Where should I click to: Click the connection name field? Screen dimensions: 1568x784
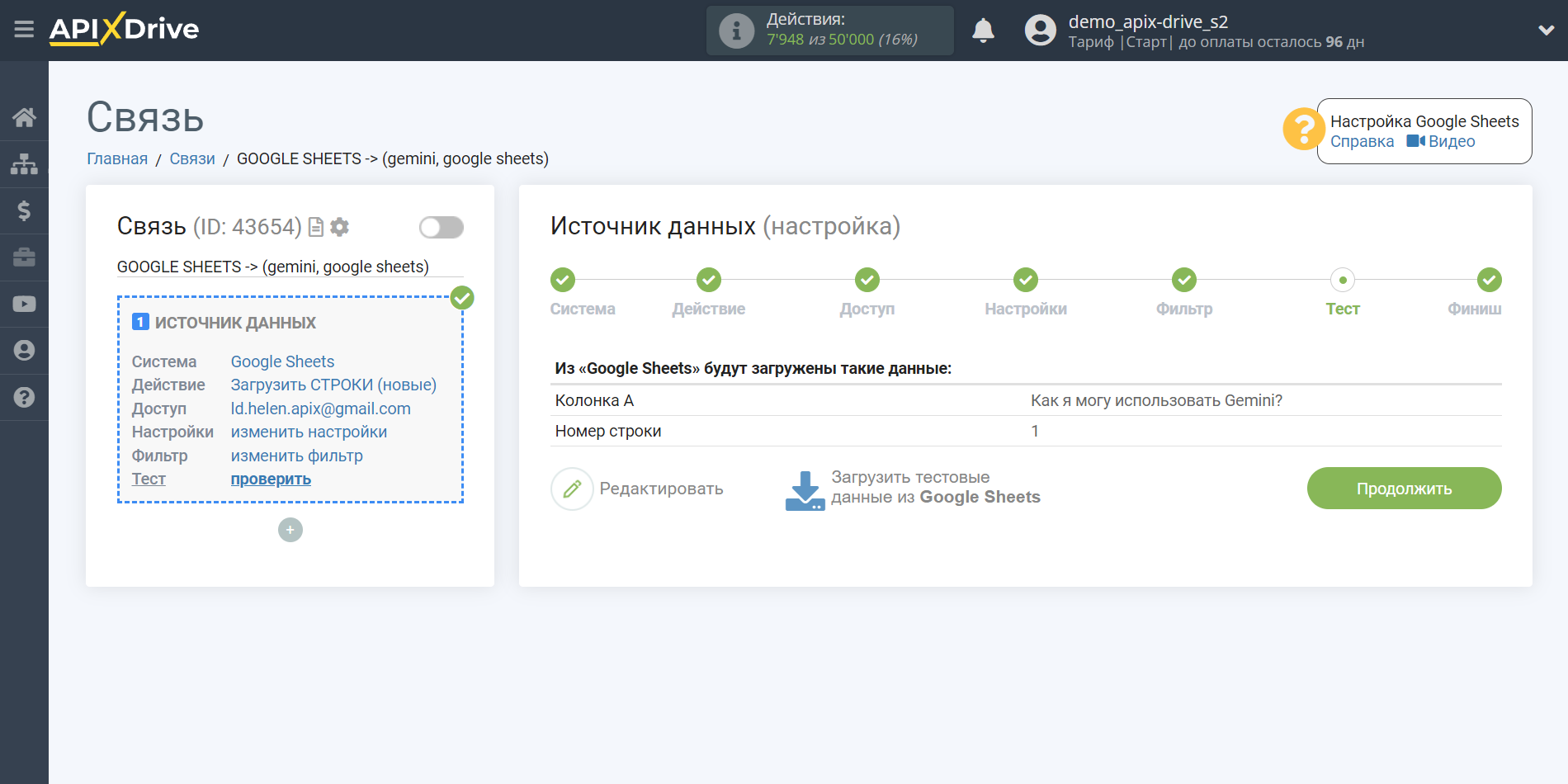pos(290,267)
